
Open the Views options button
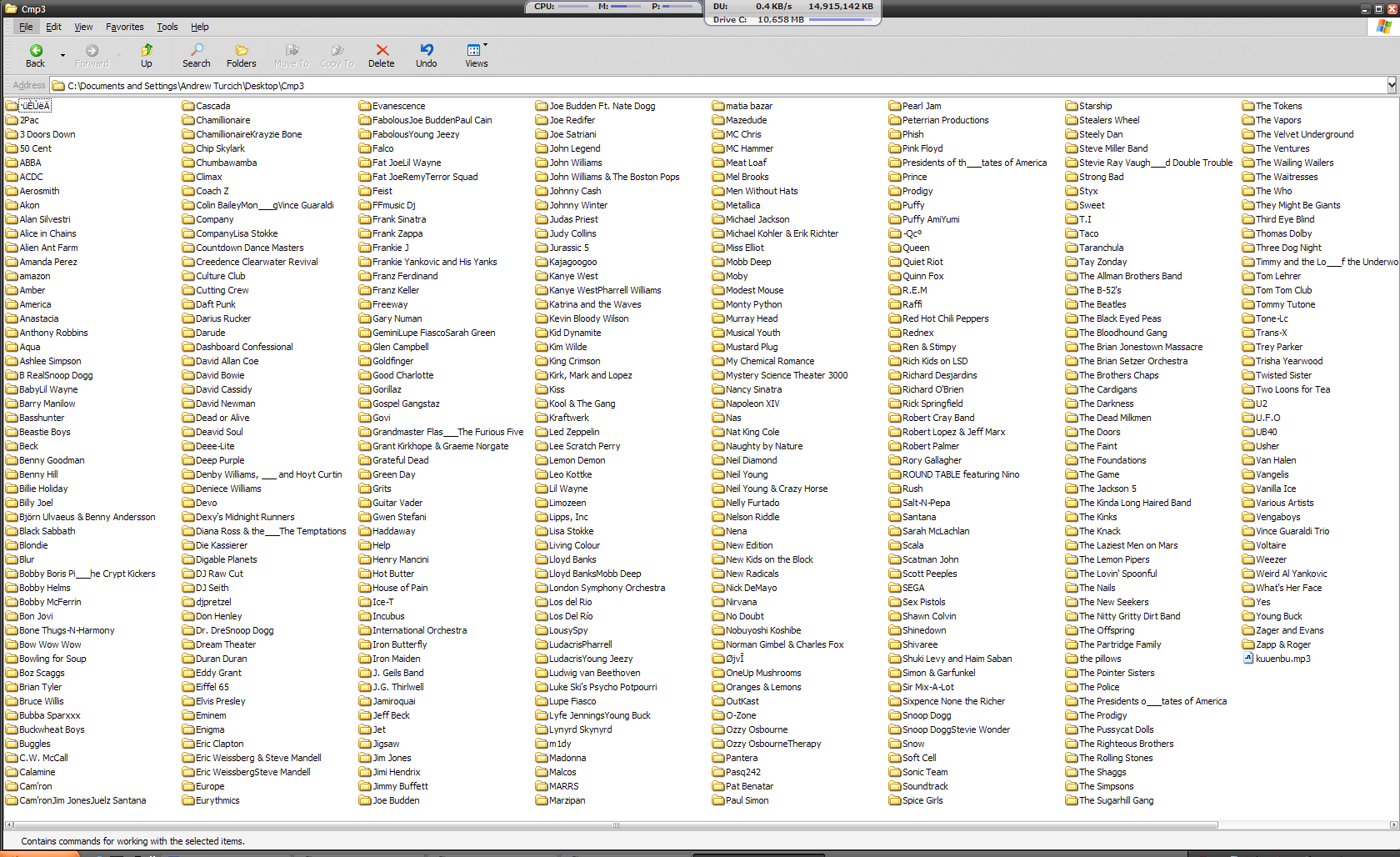click(x=477, y=56)
